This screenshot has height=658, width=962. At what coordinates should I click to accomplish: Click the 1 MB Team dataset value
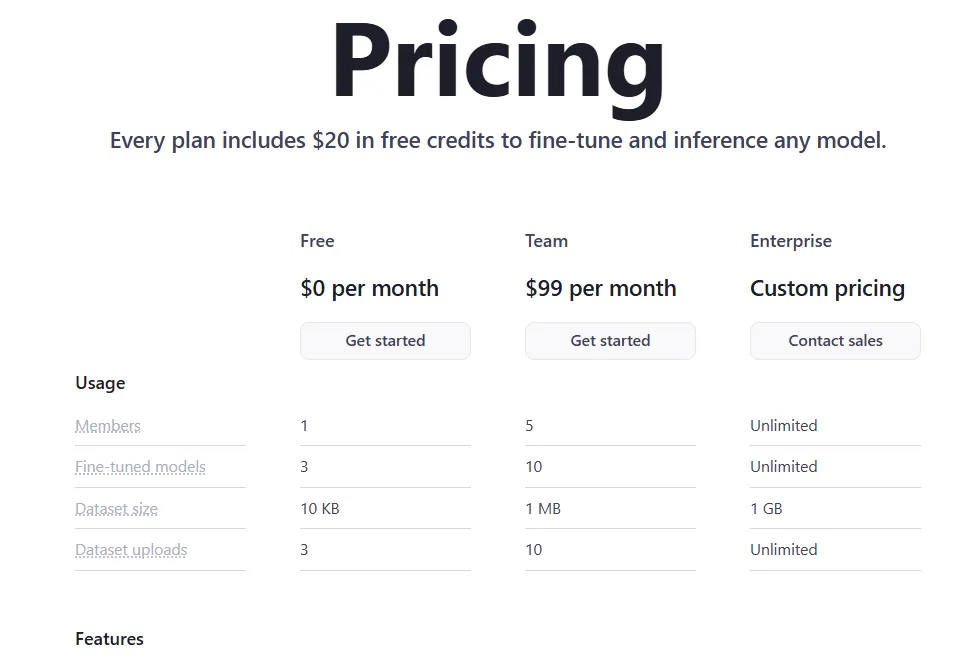pyautogui.click(x=543, y=508)
